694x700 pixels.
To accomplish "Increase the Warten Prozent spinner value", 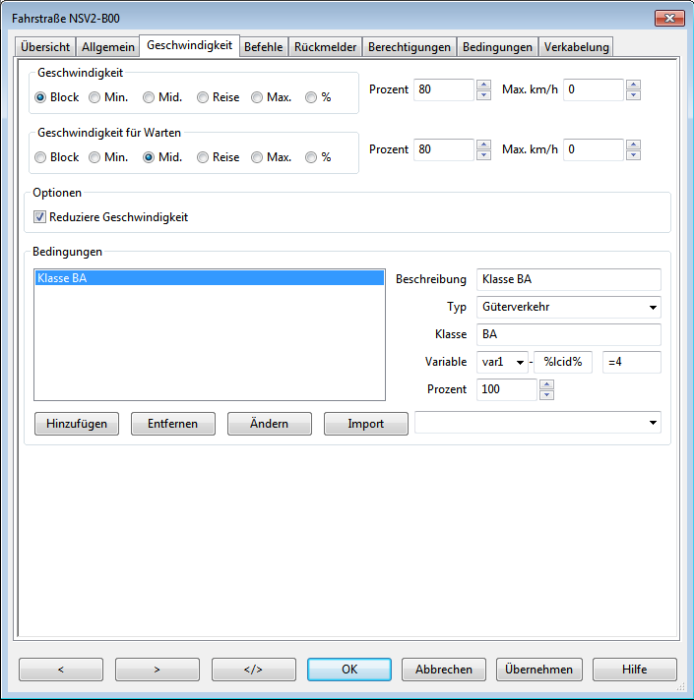I will click(484, 144).
